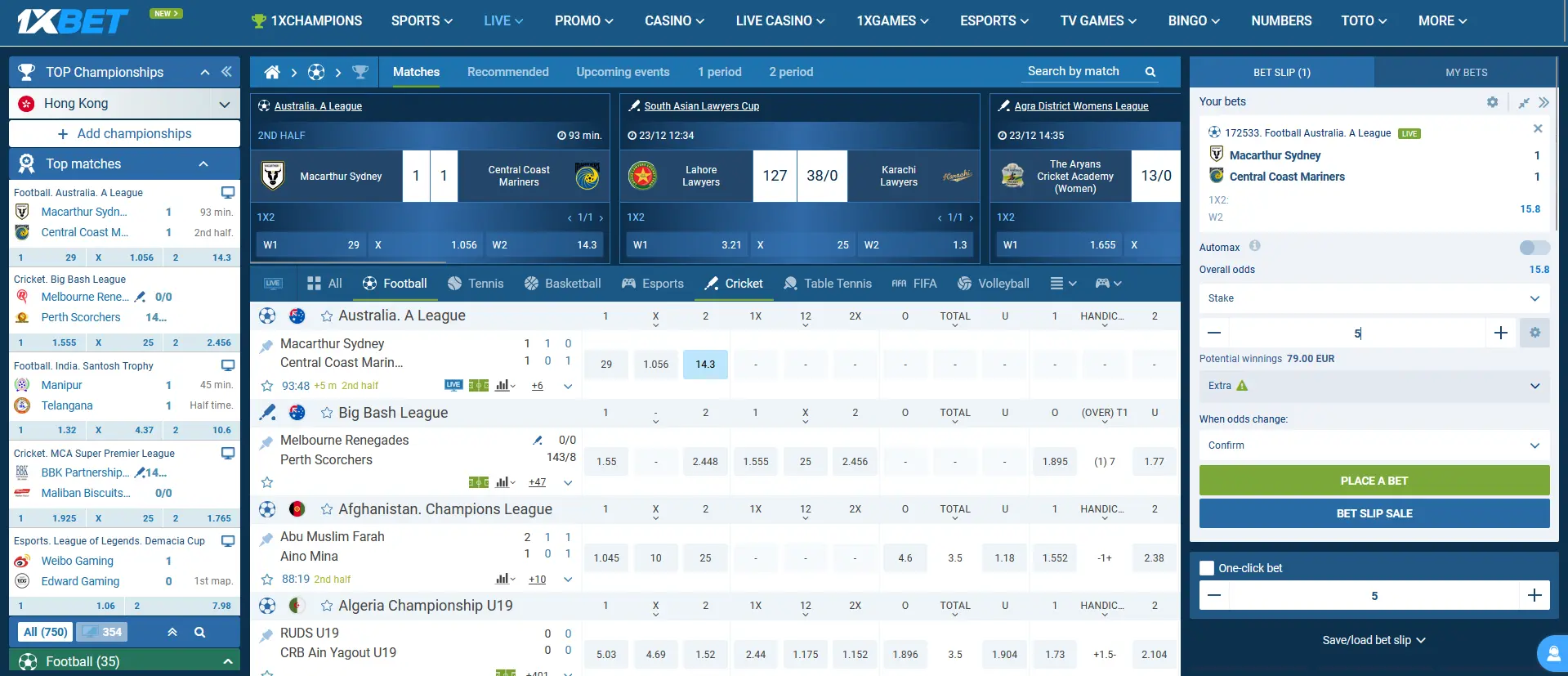Favorite Macarthur Sydney match with star
The width and height of the screenshot is (1568, 676).
(266, 386)
